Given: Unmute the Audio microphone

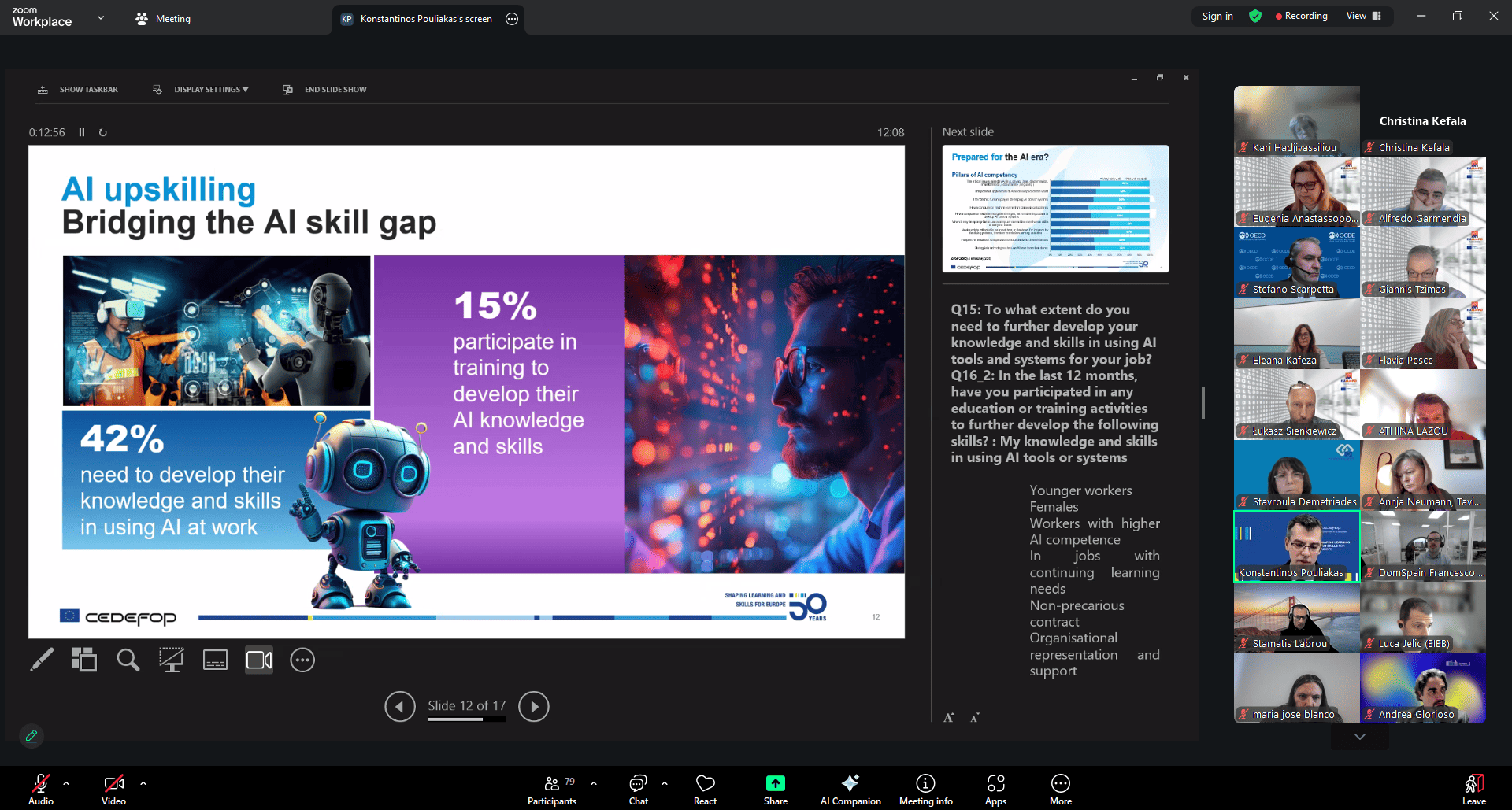Looking at the screenshot, I should (41, 788).
